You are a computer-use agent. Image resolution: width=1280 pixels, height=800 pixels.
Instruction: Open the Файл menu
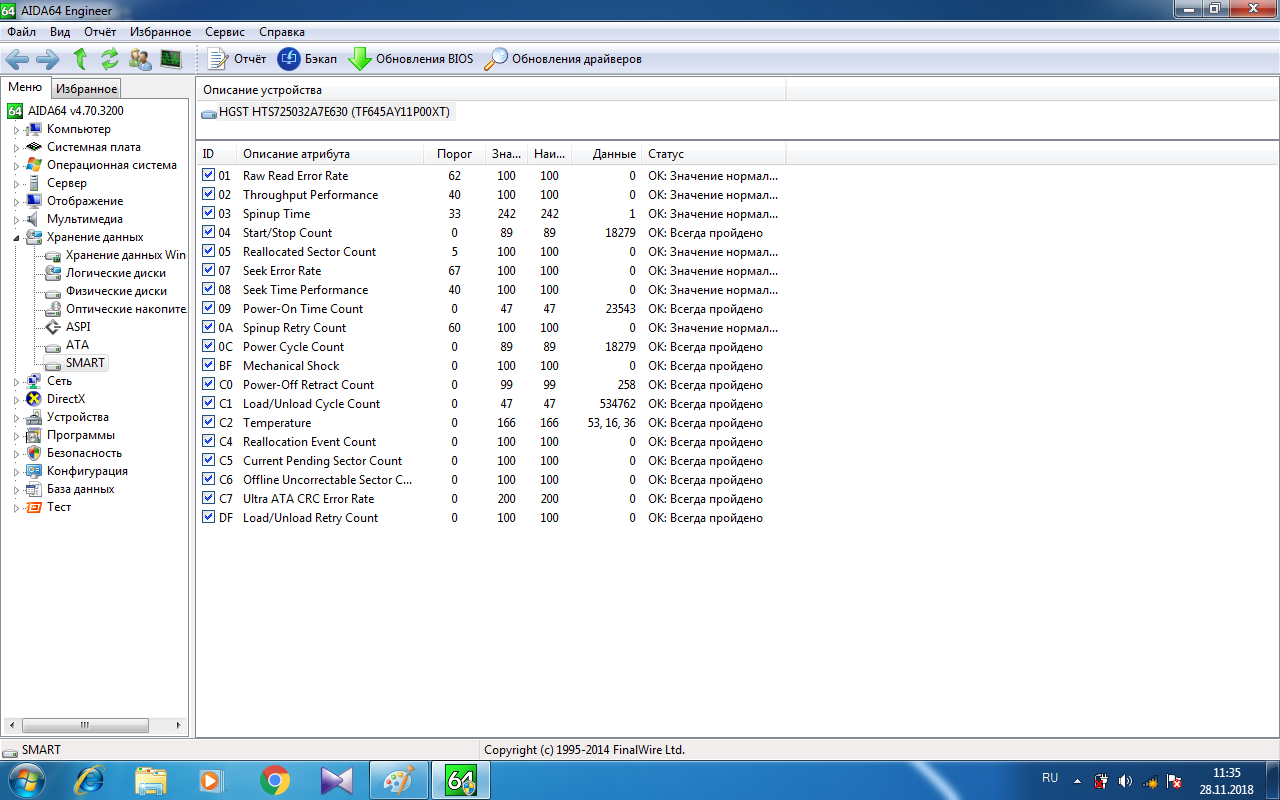point(21,32)
